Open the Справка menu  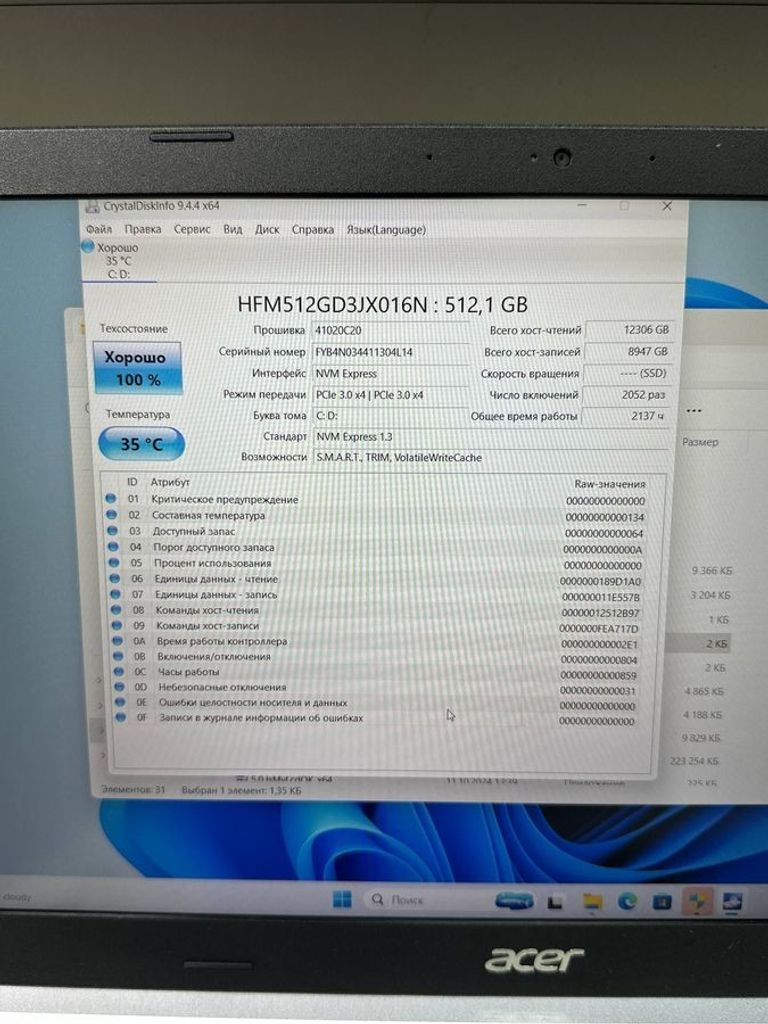(312, 230)
